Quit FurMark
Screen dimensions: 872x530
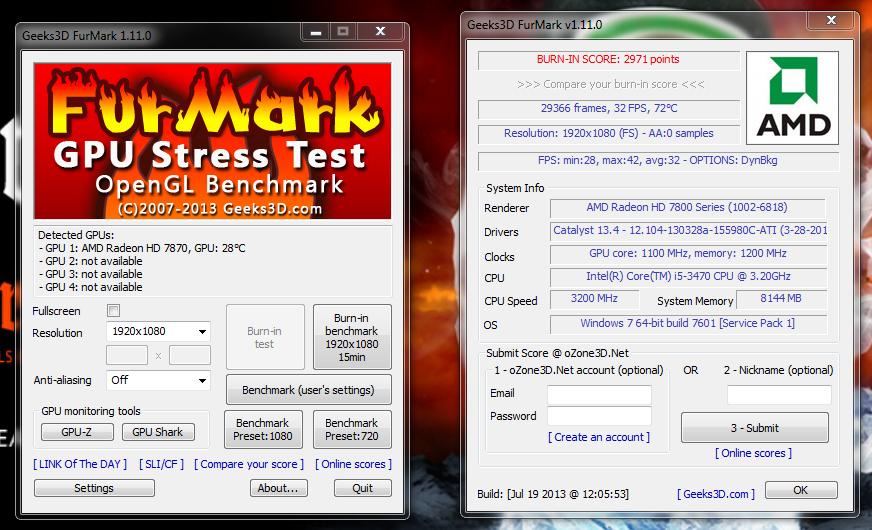(363, 488)
